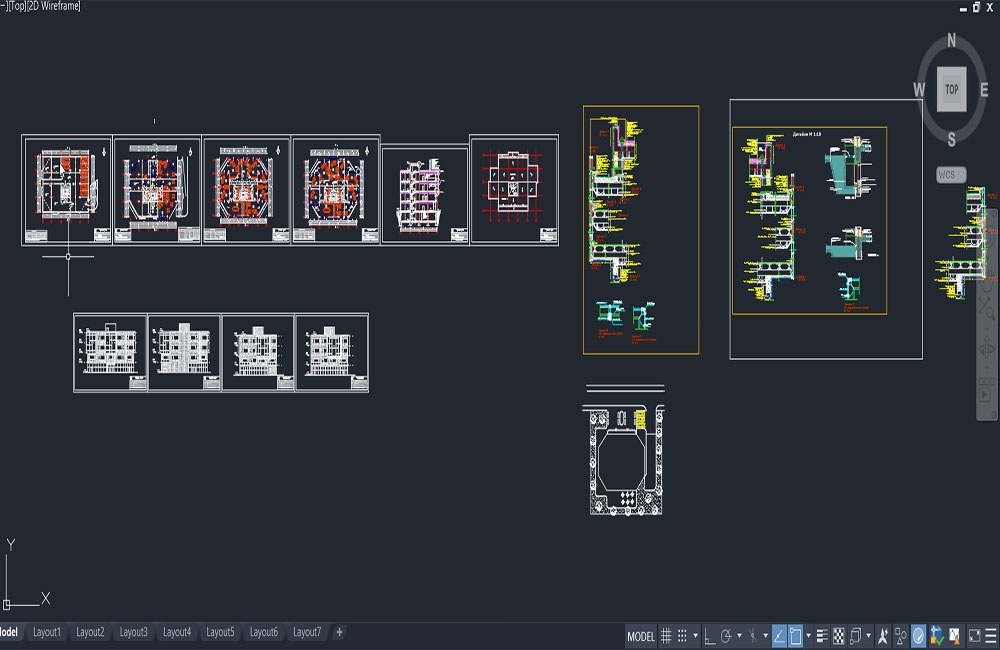Click the N compass direction on ViewCube

coord(952,41)
